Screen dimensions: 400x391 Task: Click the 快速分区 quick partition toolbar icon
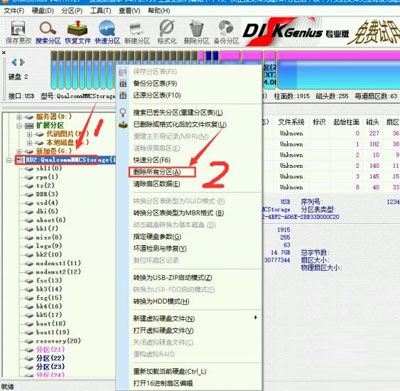(107, 28)
